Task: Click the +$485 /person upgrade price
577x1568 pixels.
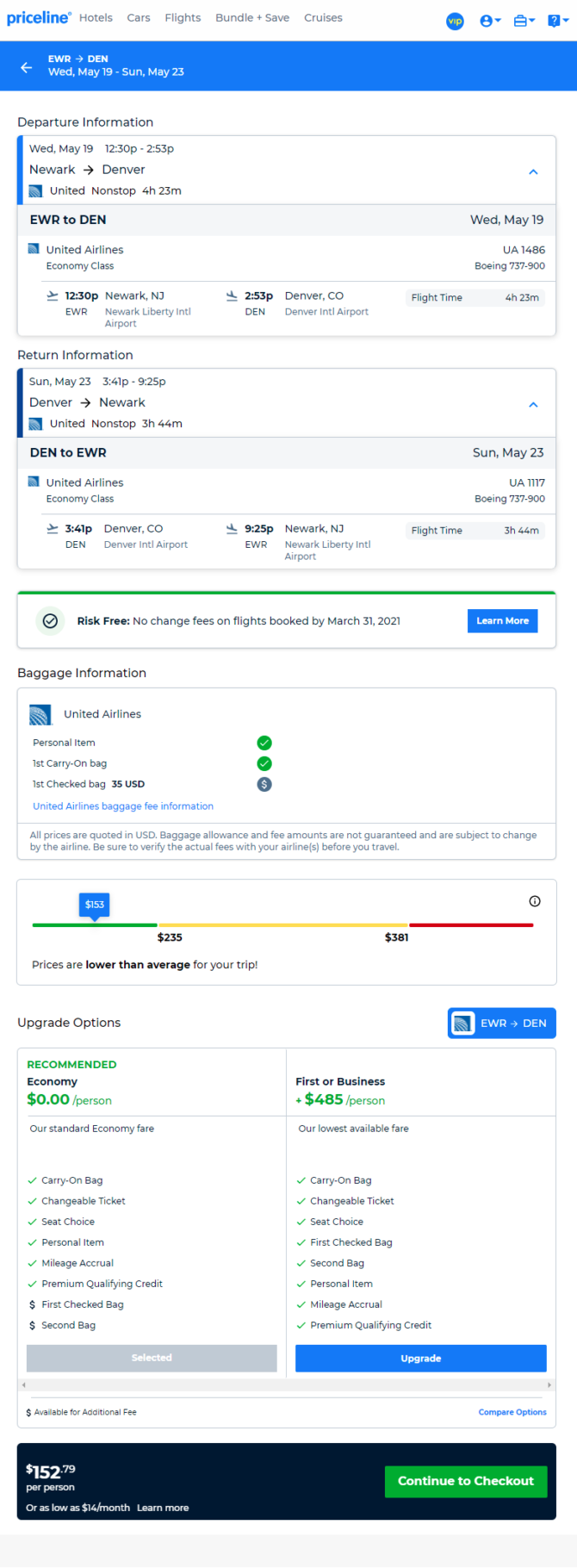Action: pyautogui.click(x=340, y=1099)
